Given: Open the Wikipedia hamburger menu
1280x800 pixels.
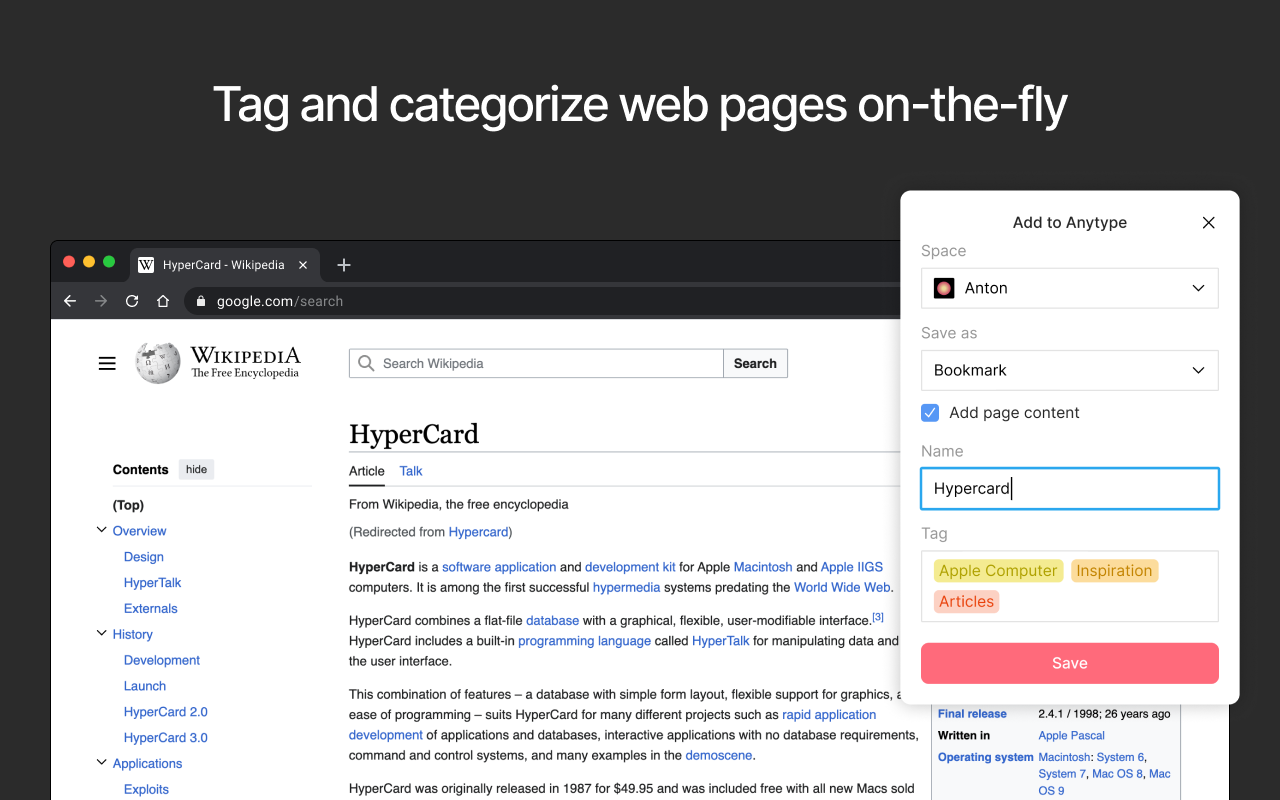Looking at the screenshot, I should click(x=107, y=363).
